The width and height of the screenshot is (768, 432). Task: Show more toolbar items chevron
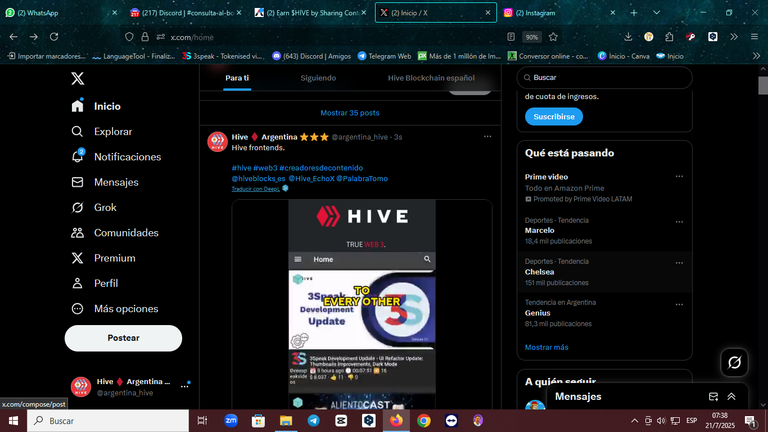pyautogui.click(x=734, y=37)
